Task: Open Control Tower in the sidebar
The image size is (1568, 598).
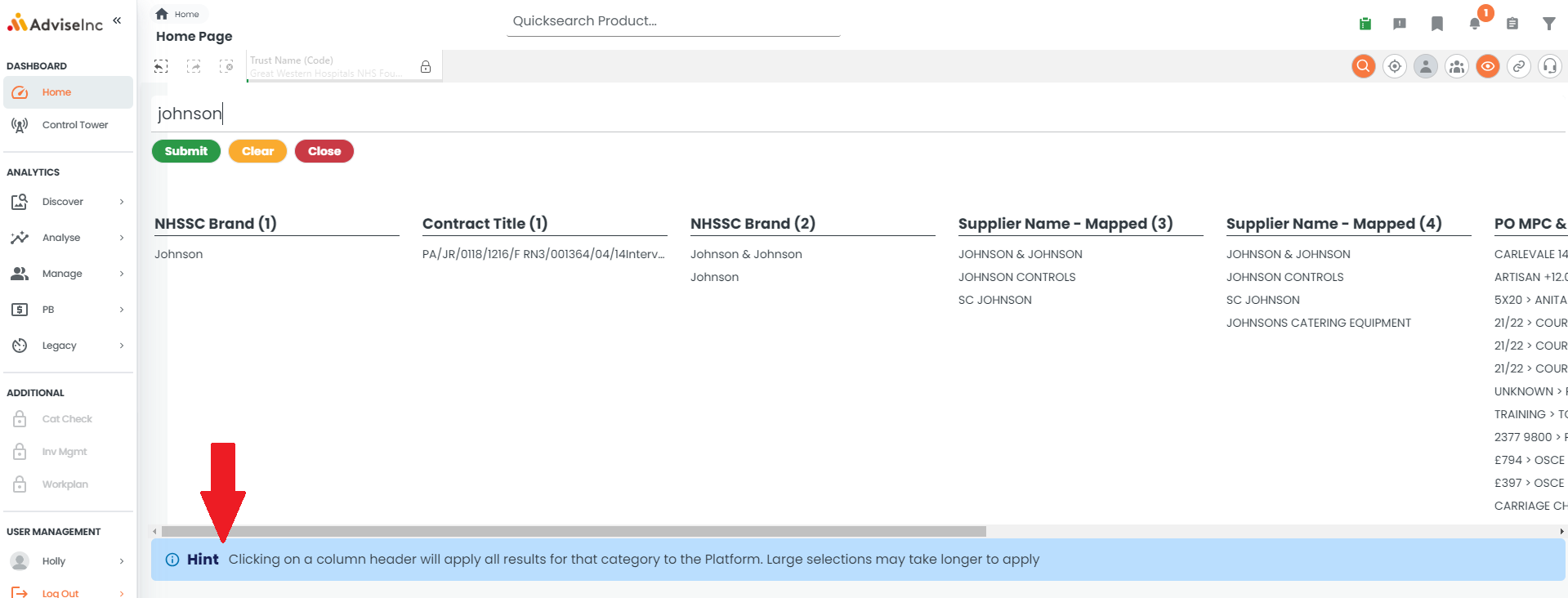Action: [x=68, y=125]
